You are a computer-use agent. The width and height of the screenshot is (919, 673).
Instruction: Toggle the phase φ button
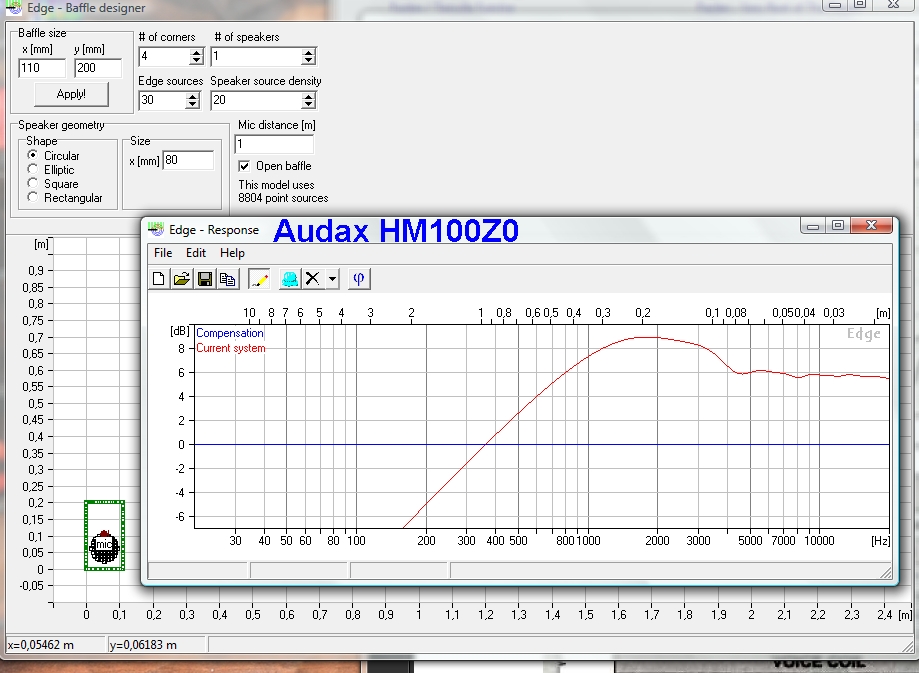[359, 279]
